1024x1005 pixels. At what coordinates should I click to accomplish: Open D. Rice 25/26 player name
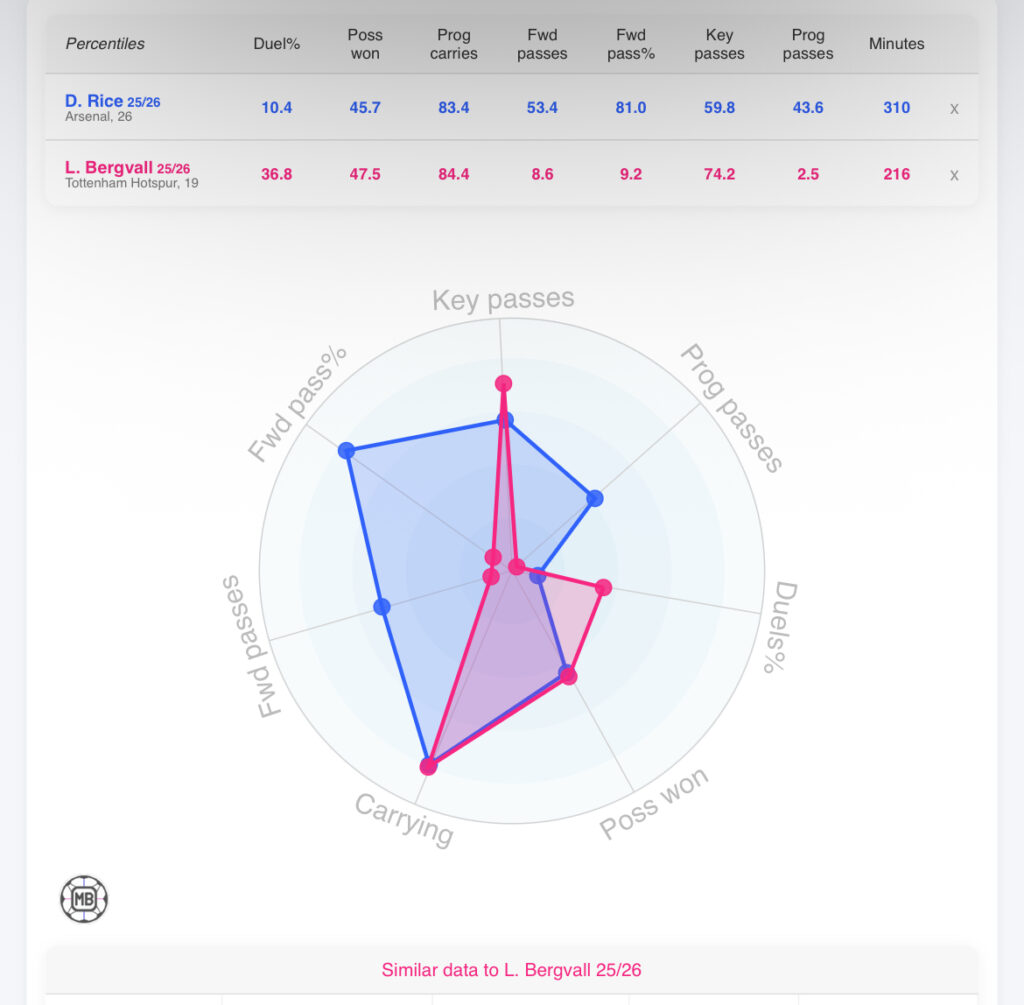[x=112, y=101]
